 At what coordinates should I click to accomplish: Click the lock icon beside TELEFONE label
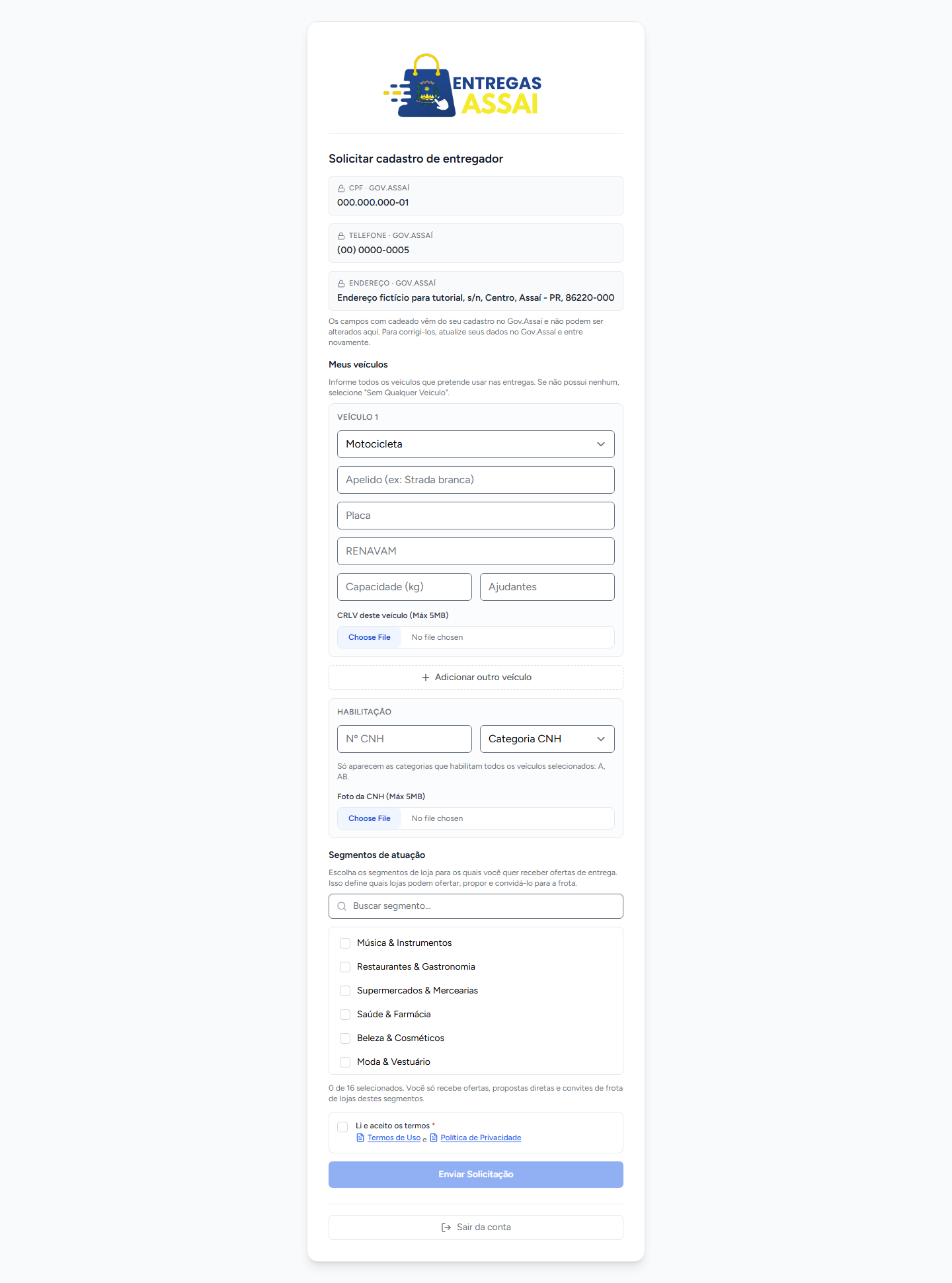tap(341, 236)
